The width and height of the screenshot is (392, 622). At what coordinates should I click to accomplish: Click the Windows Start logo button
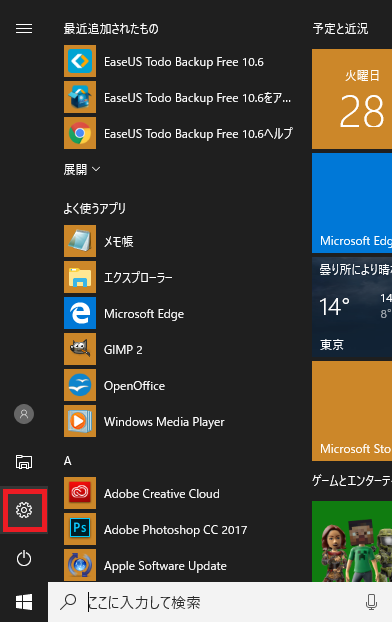click(x=24, y=602)
